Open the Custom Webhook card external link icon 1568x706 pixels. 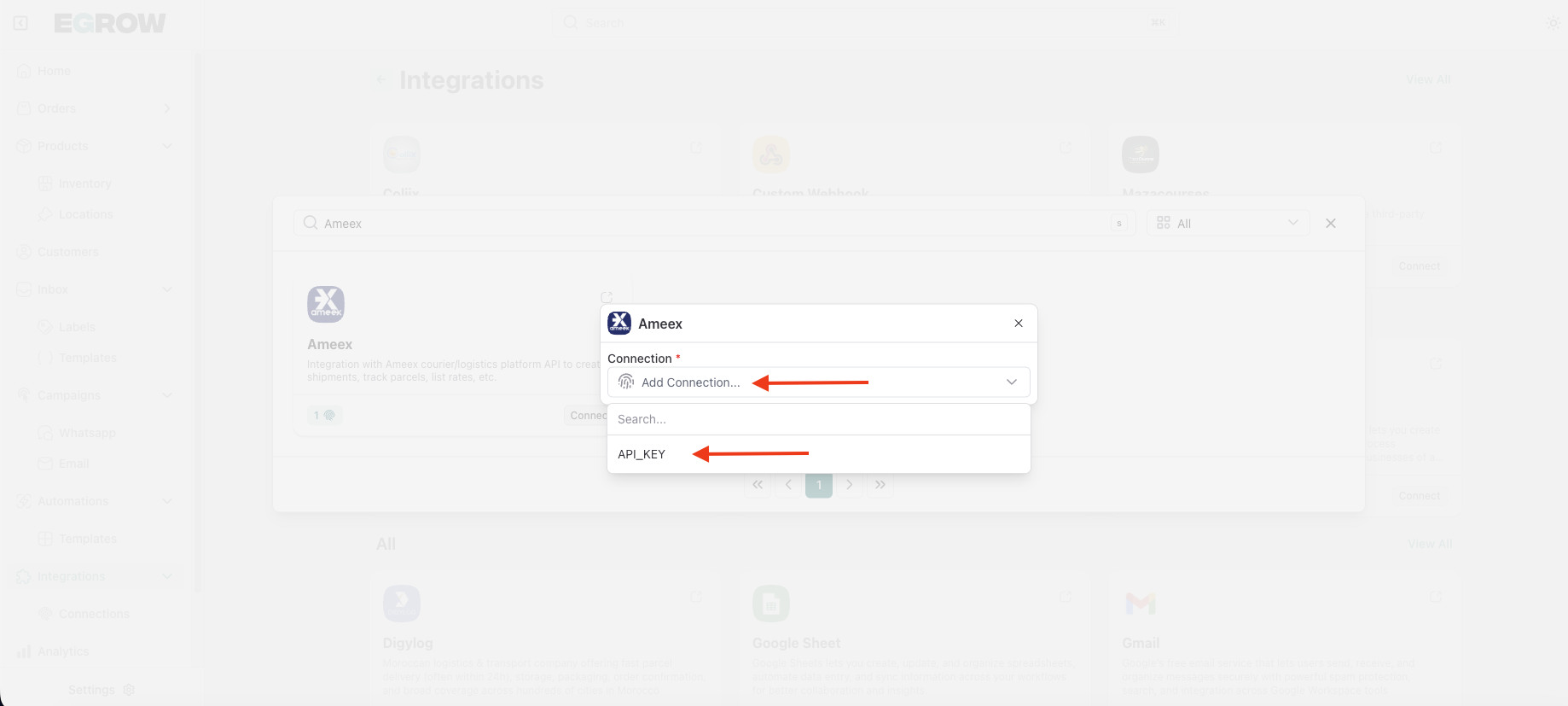(1066, 148)
